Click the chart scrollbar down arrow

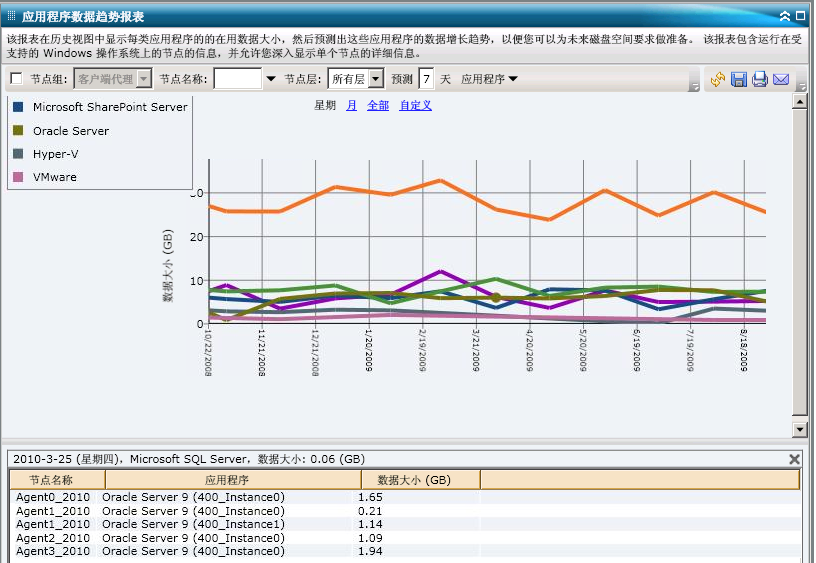[799, 429]
